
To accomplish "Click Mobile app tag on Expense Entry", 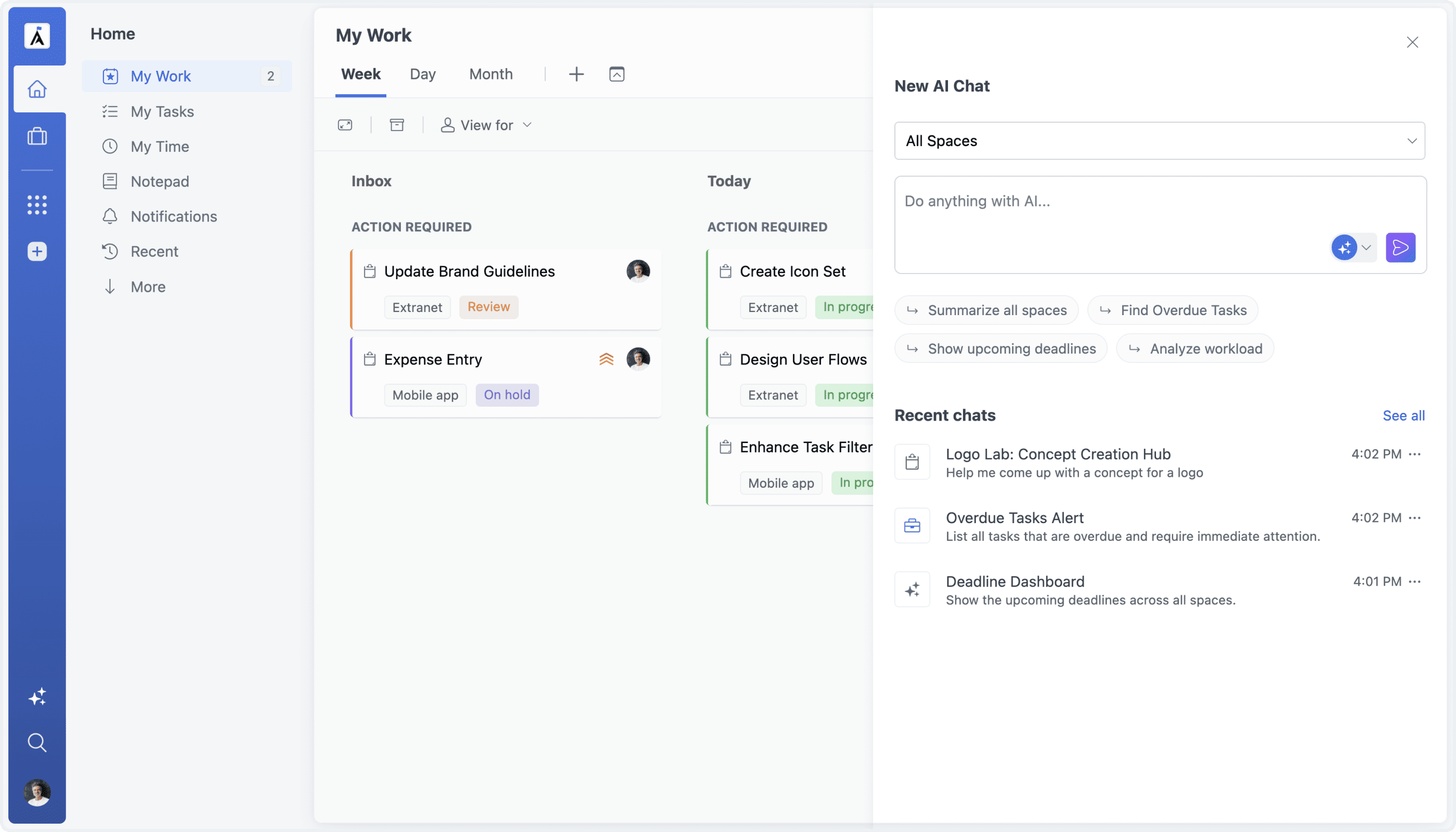I will tap(425, 395).
